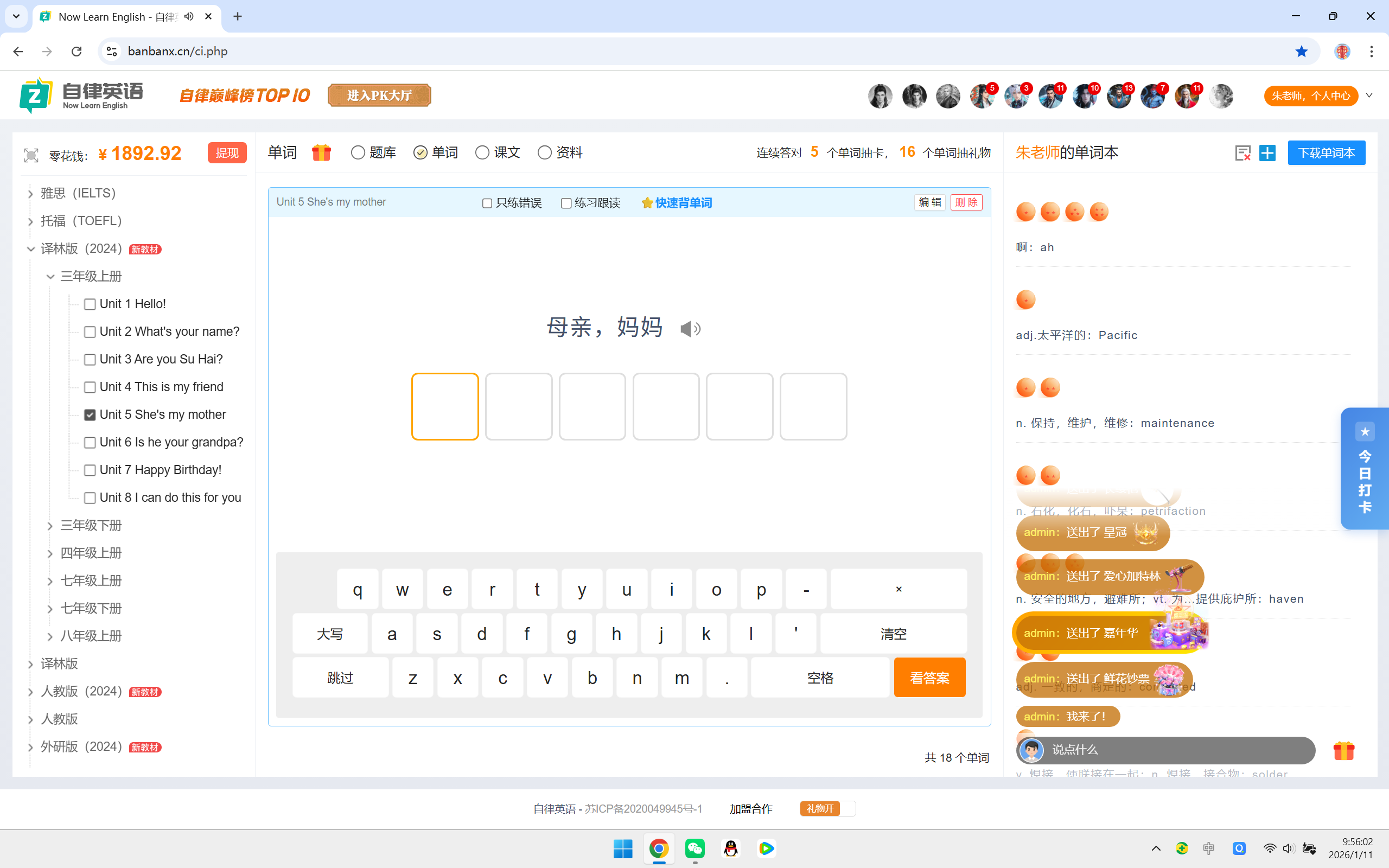Open the gift icon beside chat input
This screenshot has height=868, width=1389.
[1343, 750]
